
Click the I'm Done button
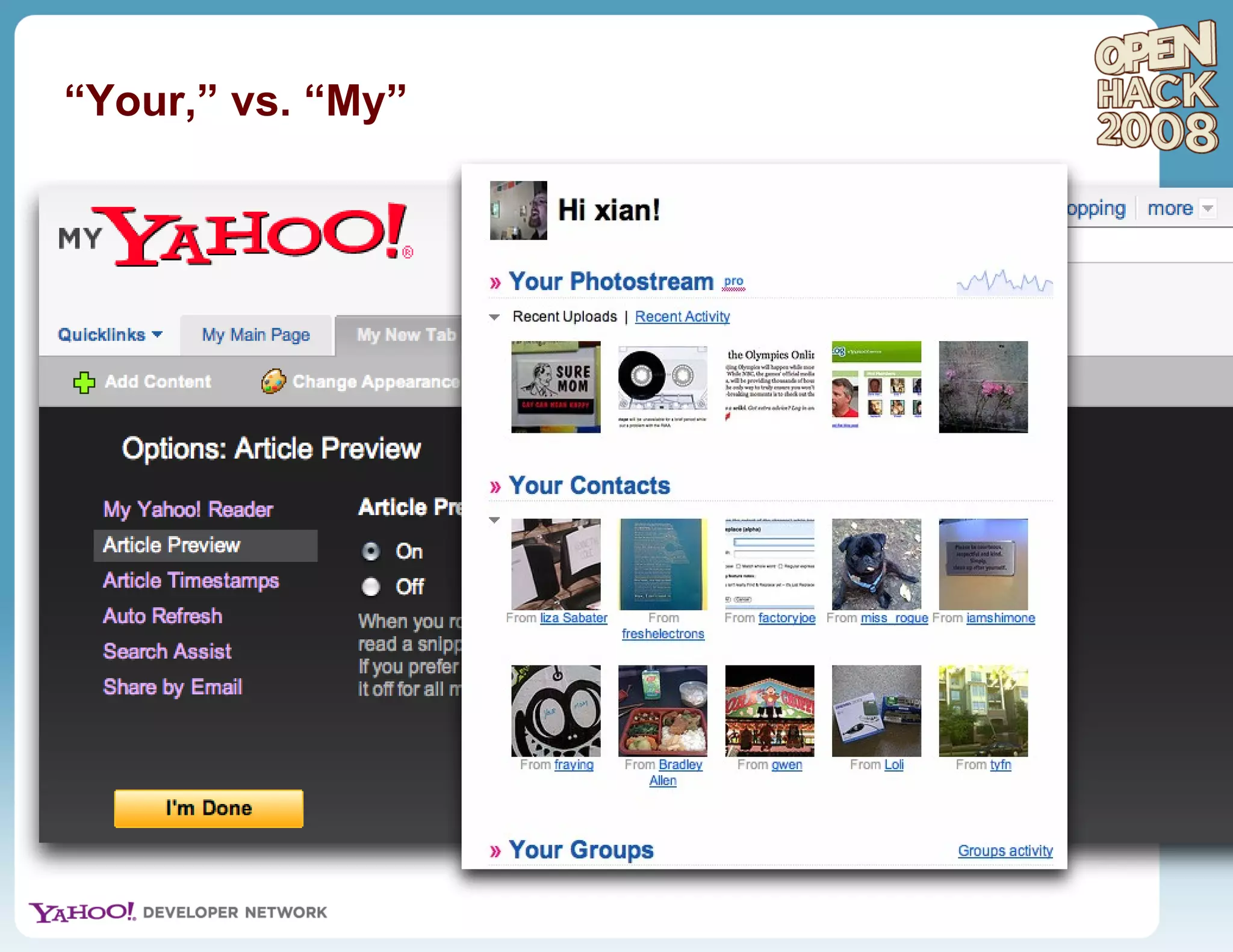click(x=209, y=809)
